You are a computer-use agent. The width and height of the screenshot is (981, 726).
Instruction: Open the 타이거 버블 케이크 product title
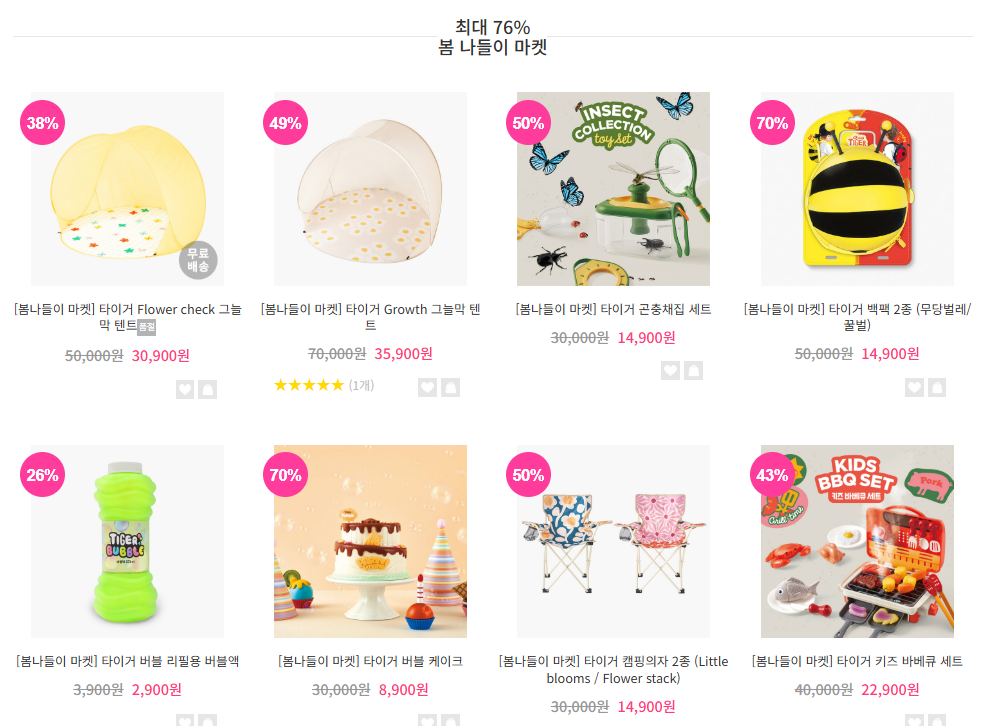pos(370,661)
